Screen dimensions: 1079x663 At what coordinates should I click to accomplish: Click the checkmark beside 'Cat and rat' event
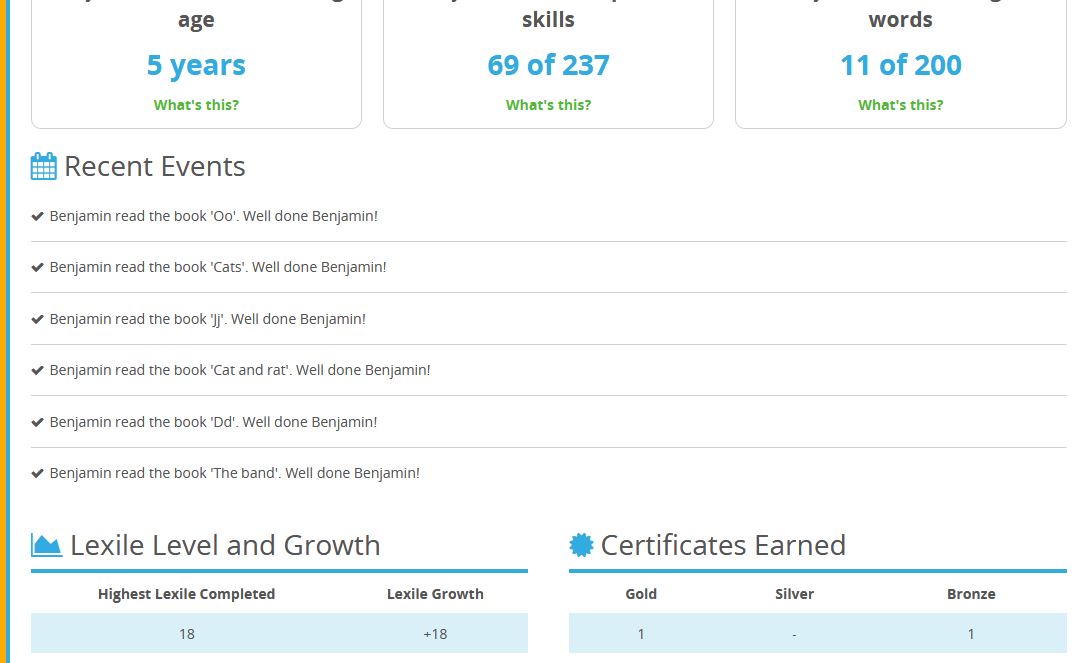click(38, 370)
